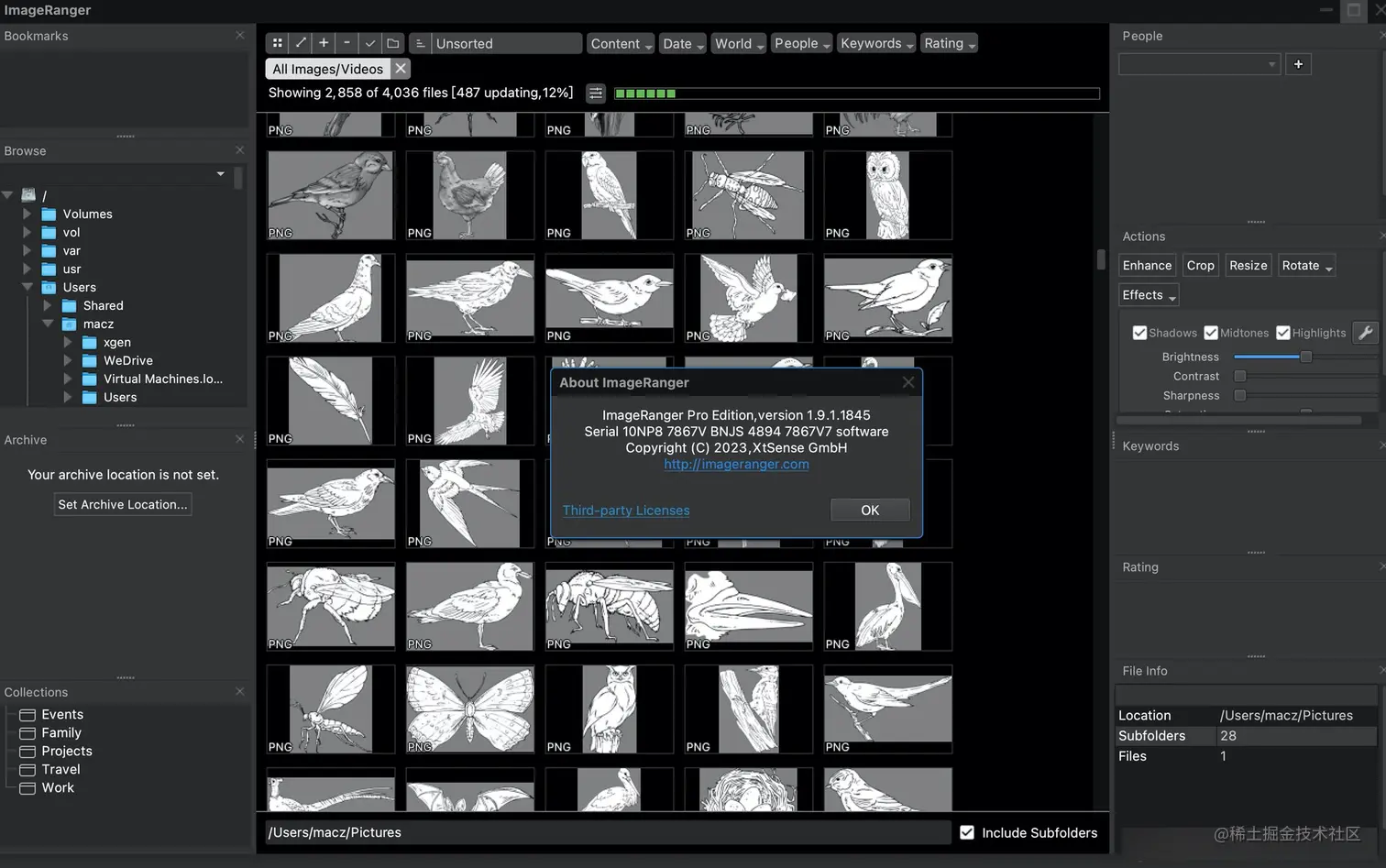1386x868 pixels.
Task: Open the Date filter menu
Action: (x=683, y=43)
